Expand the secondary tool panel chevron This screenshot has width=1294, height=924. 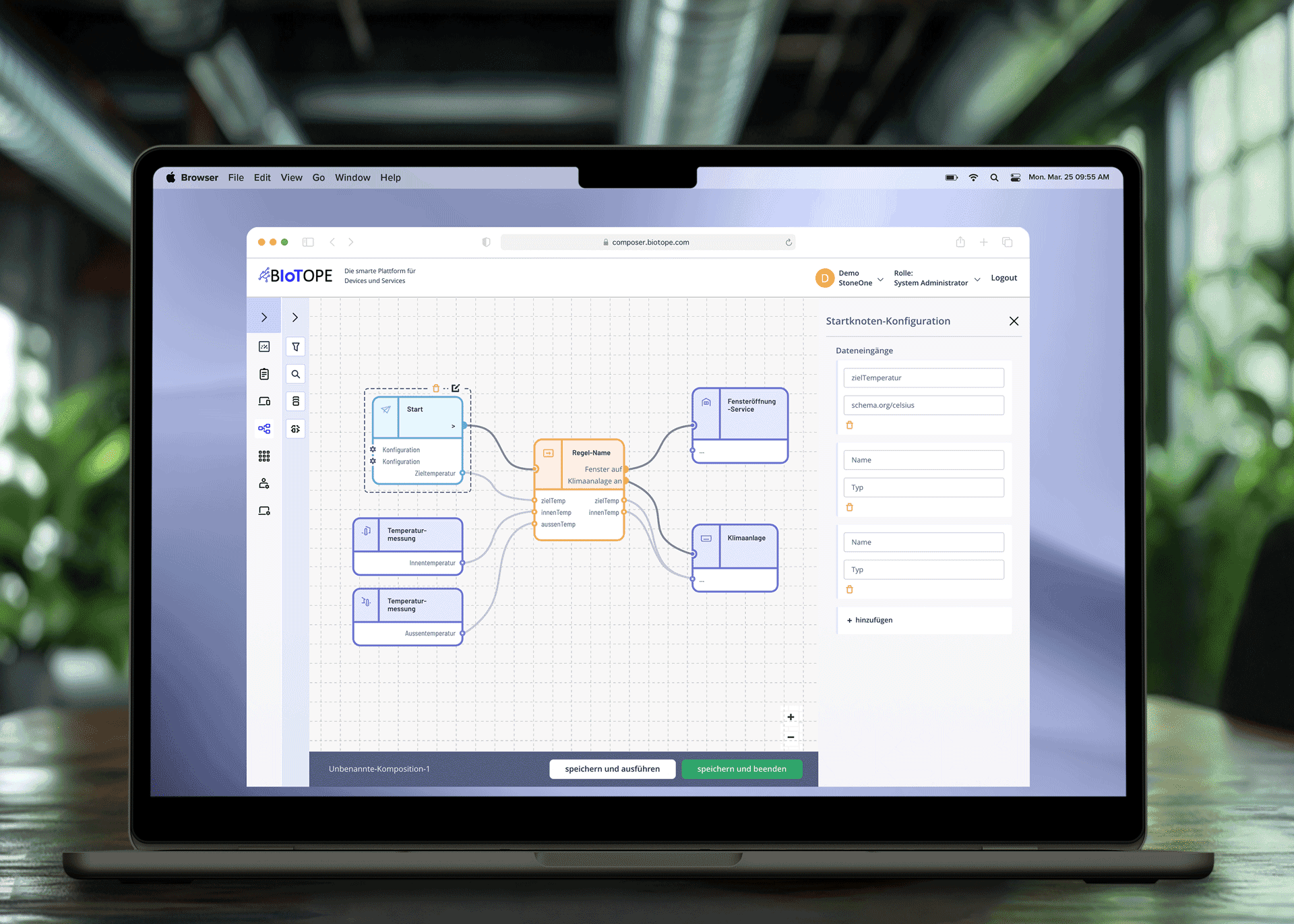coord(295,317)
